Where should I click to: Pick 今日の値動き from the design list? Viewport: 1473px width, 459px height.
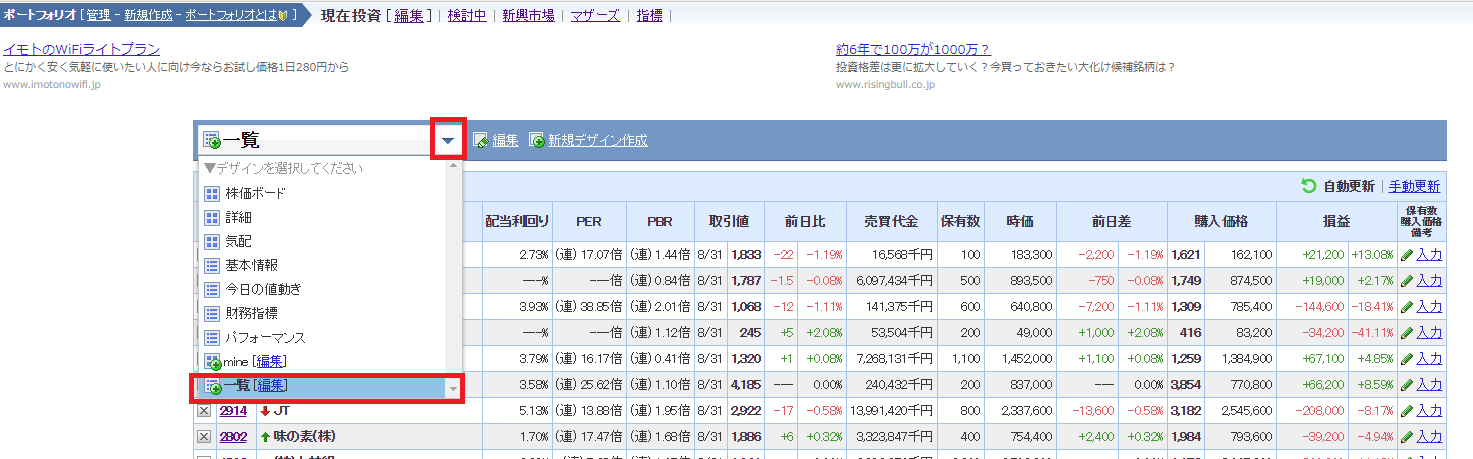263,289
